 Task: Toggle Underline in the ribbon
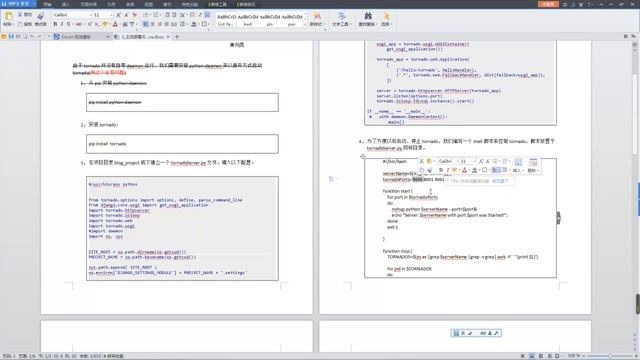tap(69, 24)
